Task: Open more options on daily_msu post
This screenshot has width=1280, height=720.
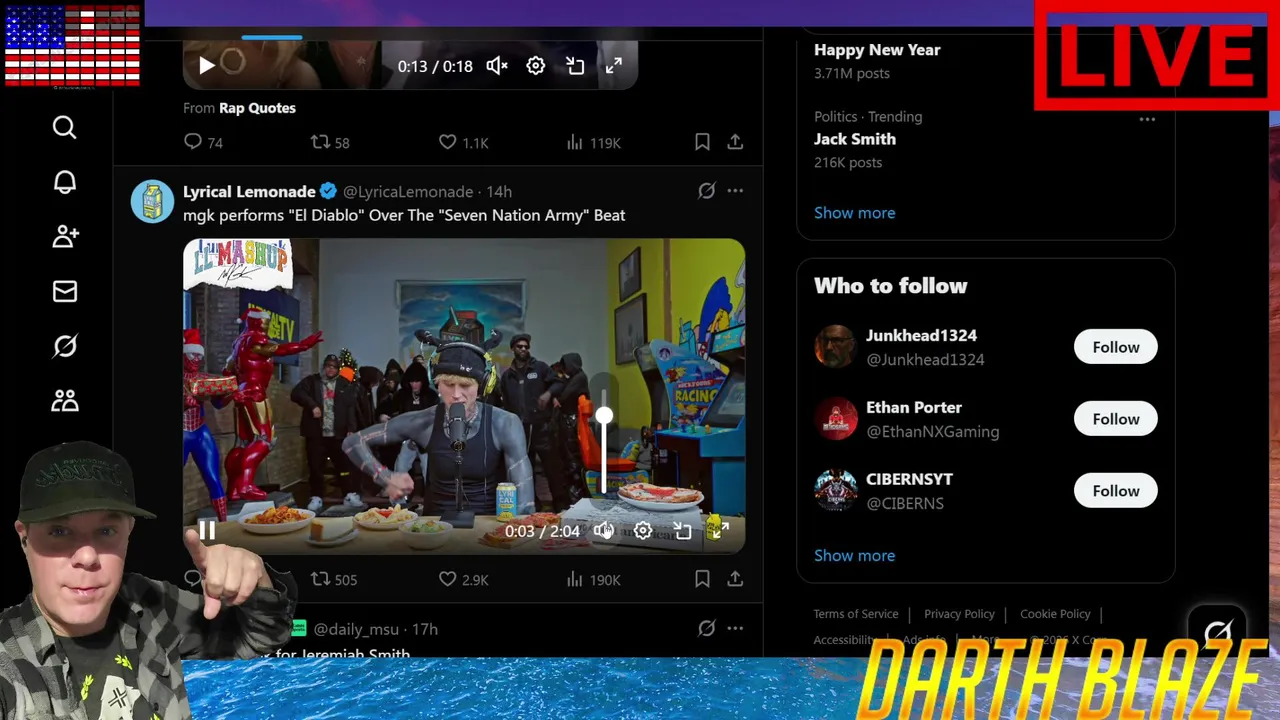Action: (x=735, y=629)
